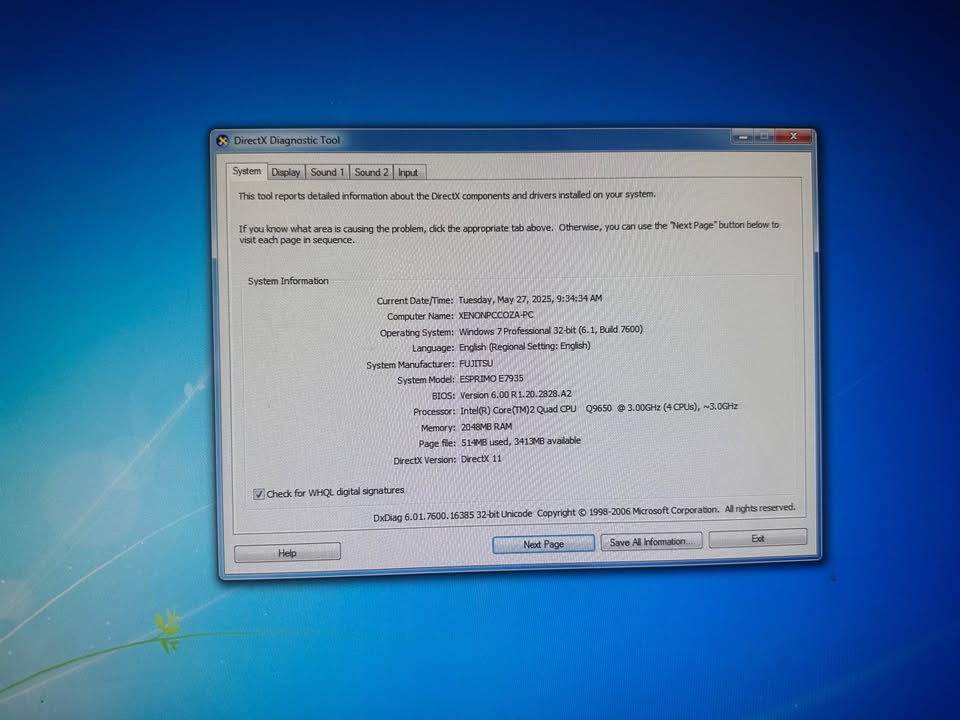This screenshot has height=720, width=960.
Task: Click the Next Page button
Action: [x=543, y=544]
